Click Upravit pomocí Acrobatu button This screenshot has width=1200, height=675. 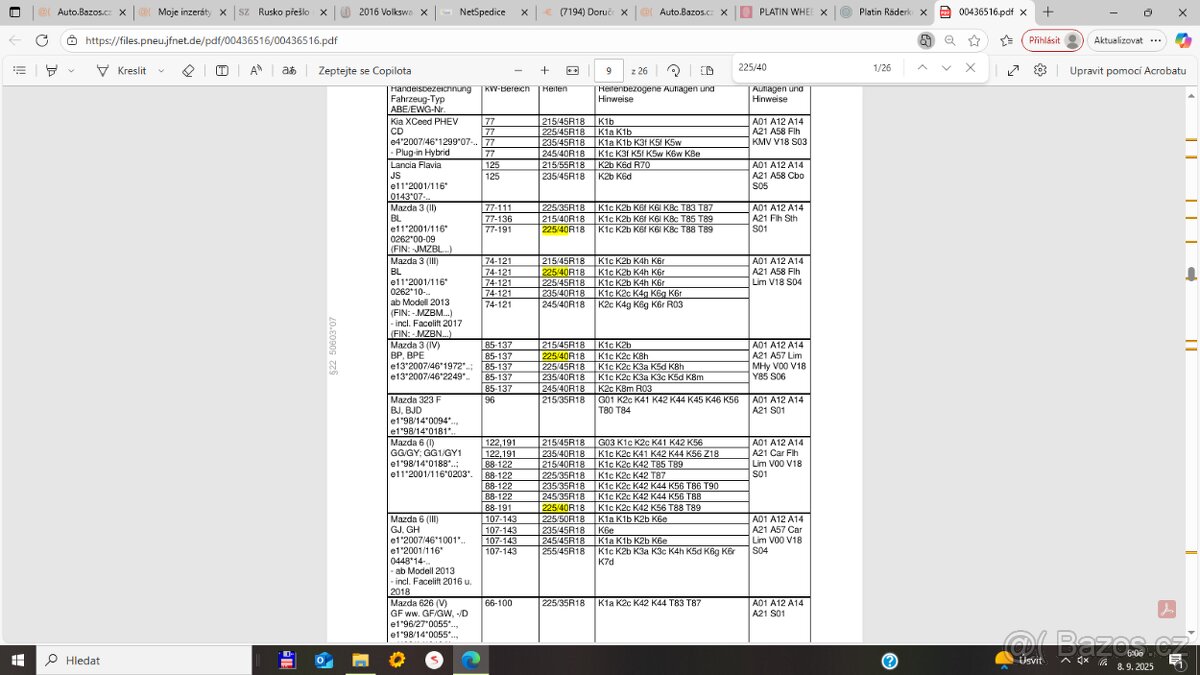pos(1127,71)
